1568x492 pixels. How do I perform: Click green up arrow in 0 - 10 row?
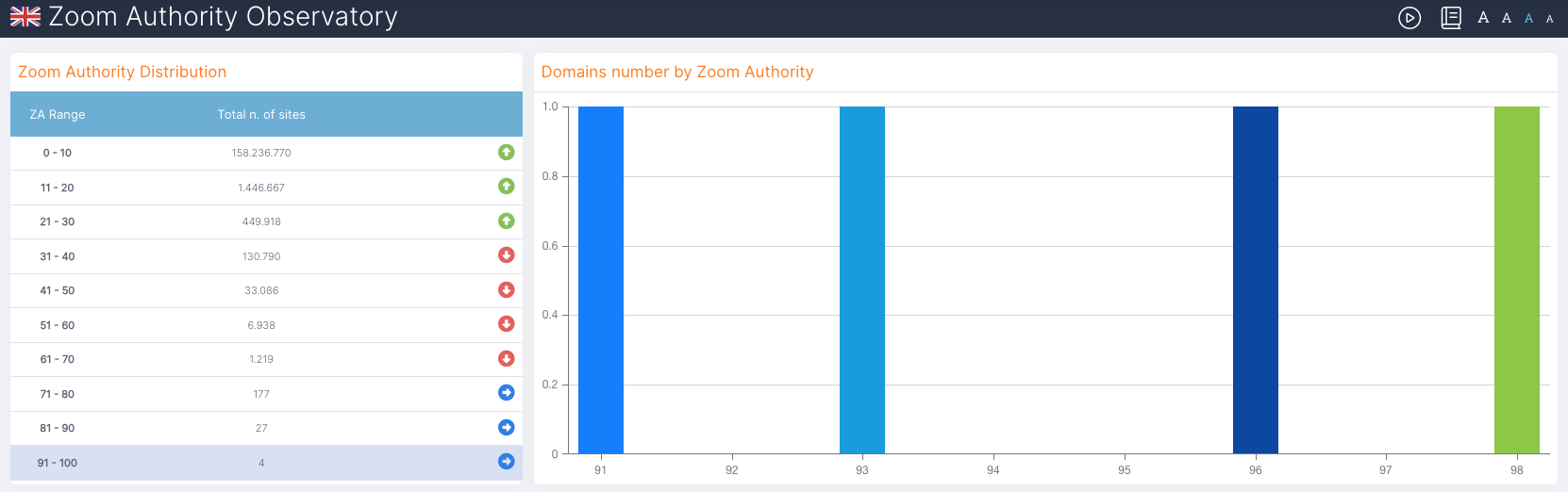click(x=507, y=152)
